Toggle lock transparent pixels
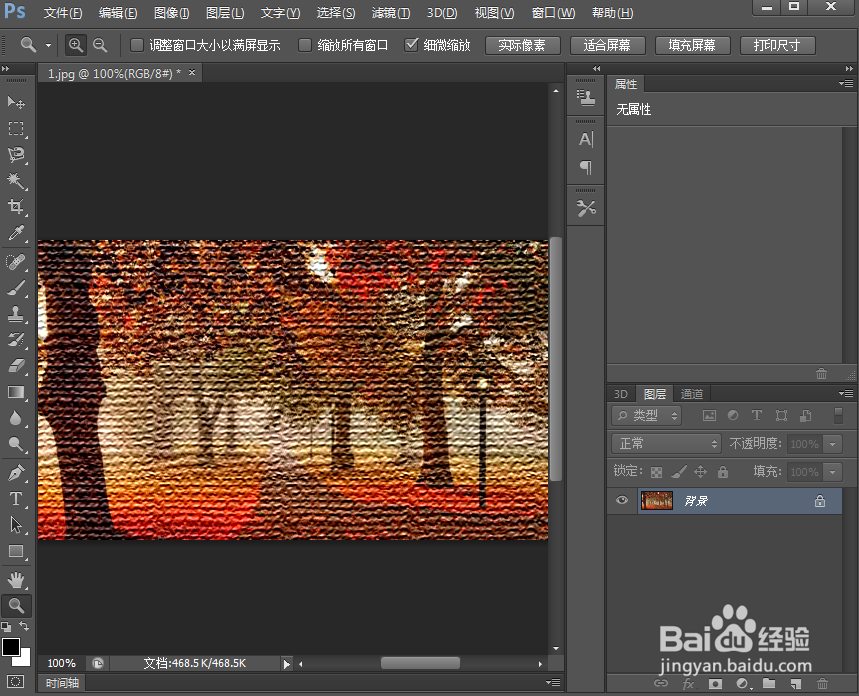This screenshot has height=696, width=859. pyautogui.click(x=656, y=472)
